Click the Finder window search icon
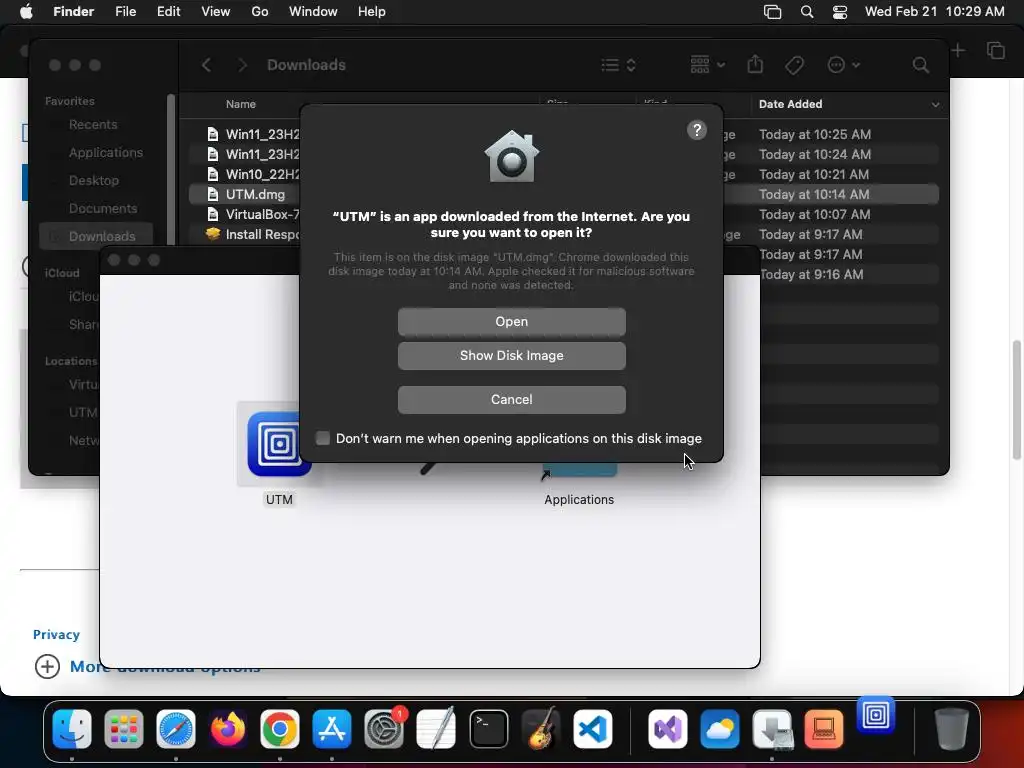Screen dimensions: 1024x768 pyautogui.click(x=921, y=65)
